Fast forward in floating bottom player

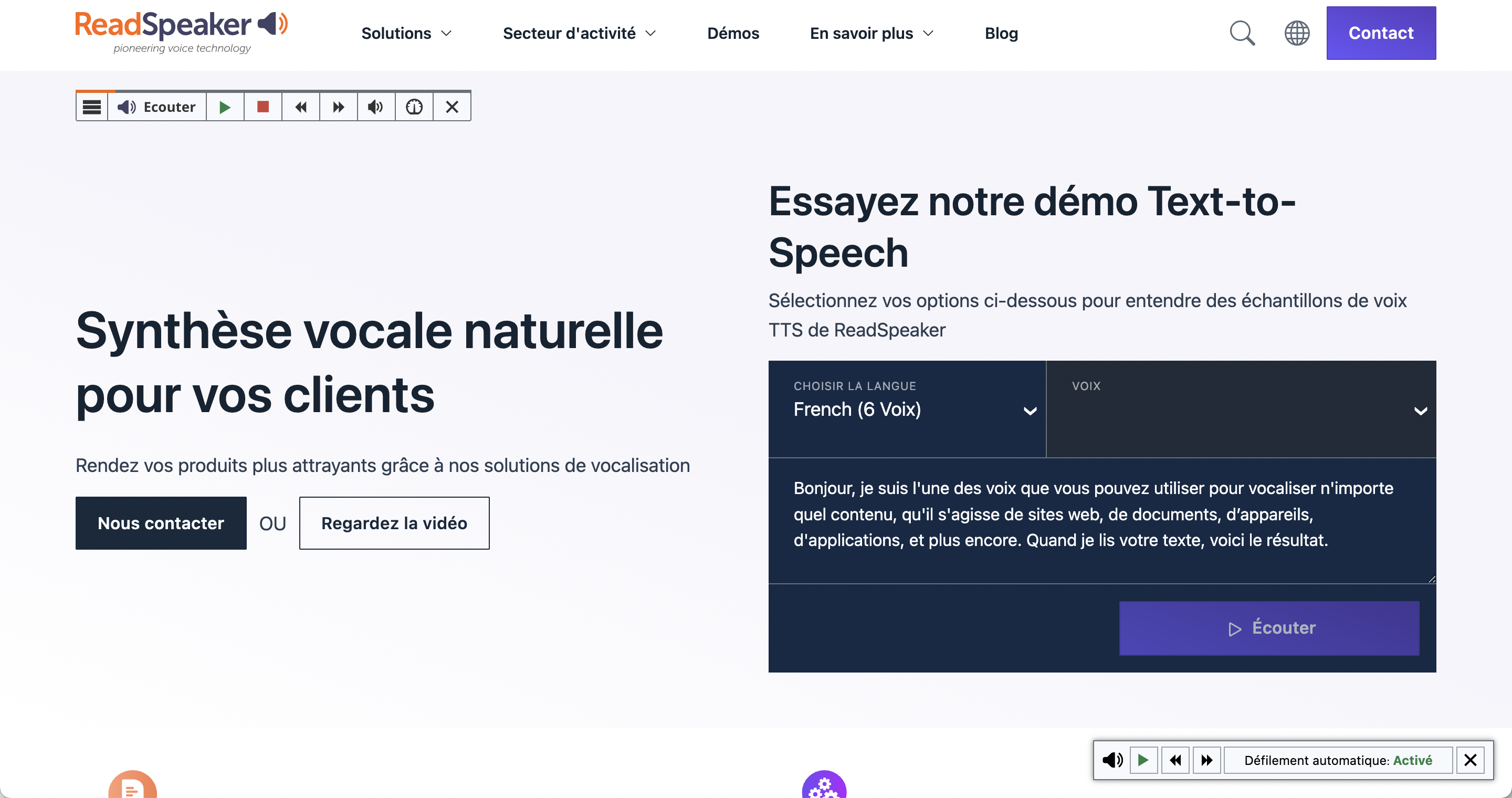(x=1207, y=760)
